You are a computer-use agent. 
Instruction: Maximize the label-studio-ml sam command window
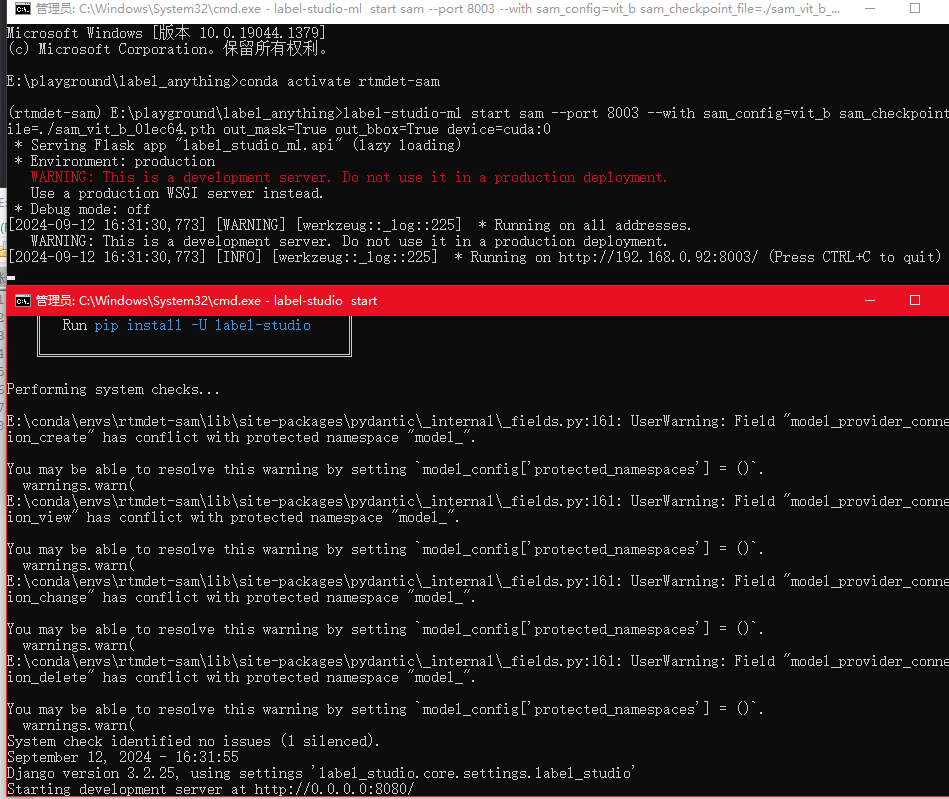(x=915, y=9)
